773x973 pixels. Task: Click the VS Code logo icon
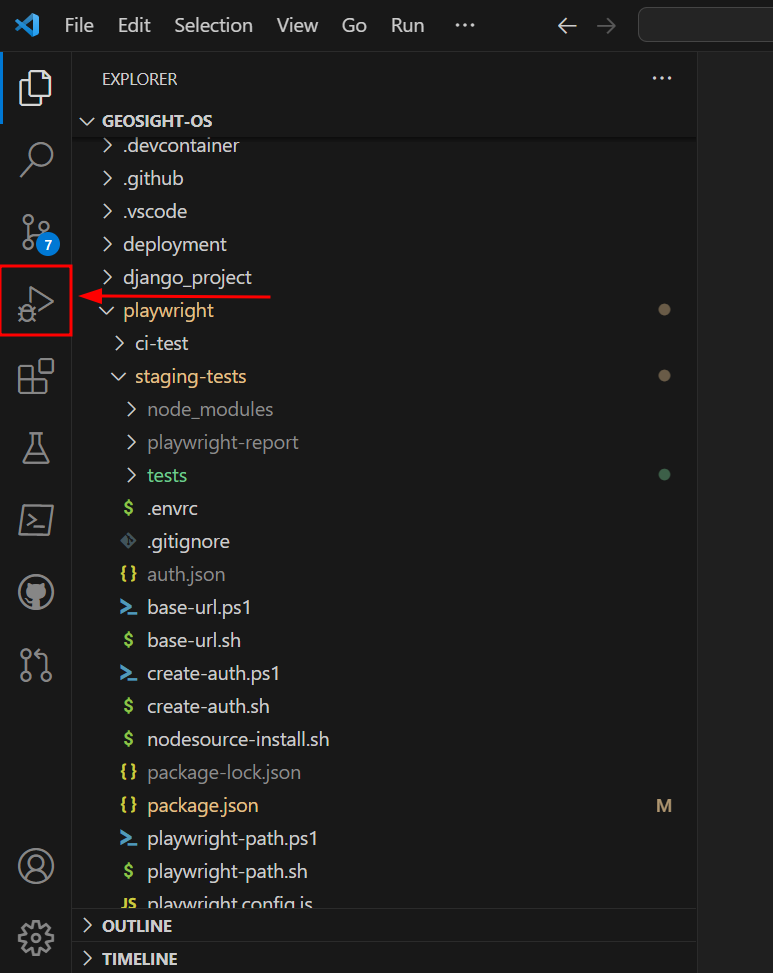(27, 25)
